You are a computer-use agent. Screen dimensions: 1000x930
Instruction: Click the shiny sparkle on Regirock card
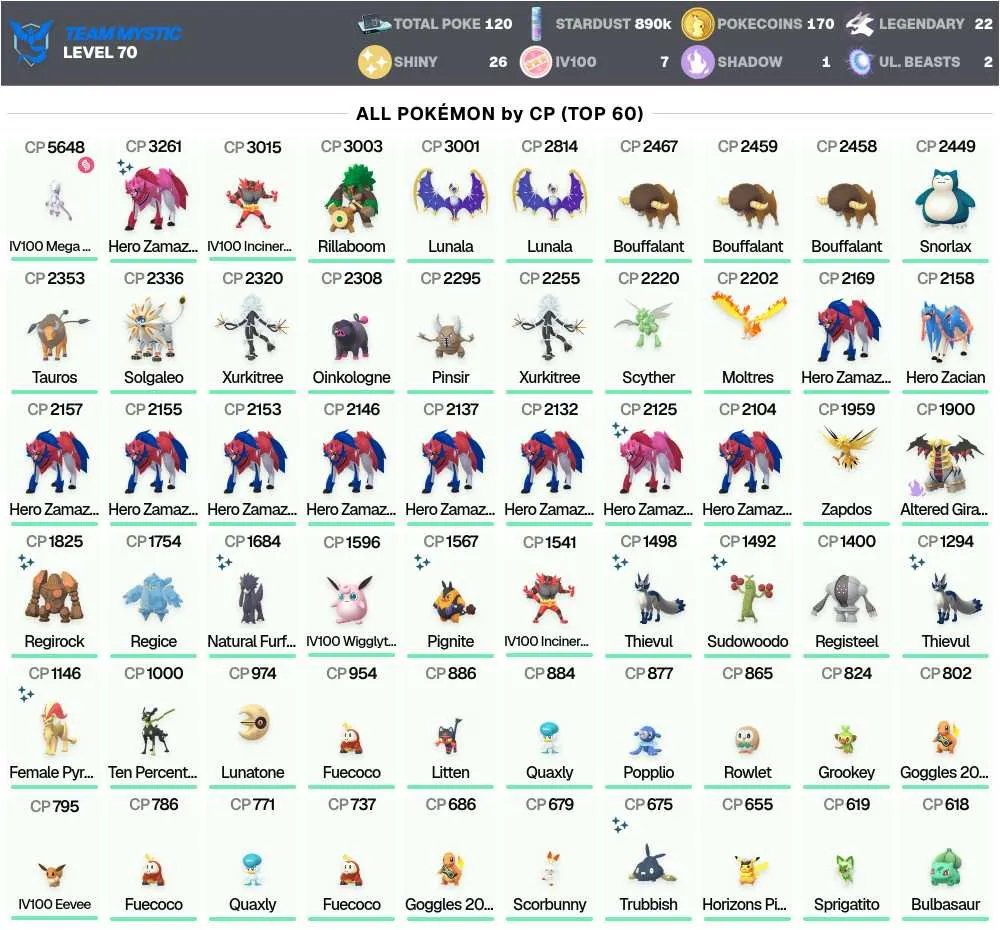26,562
